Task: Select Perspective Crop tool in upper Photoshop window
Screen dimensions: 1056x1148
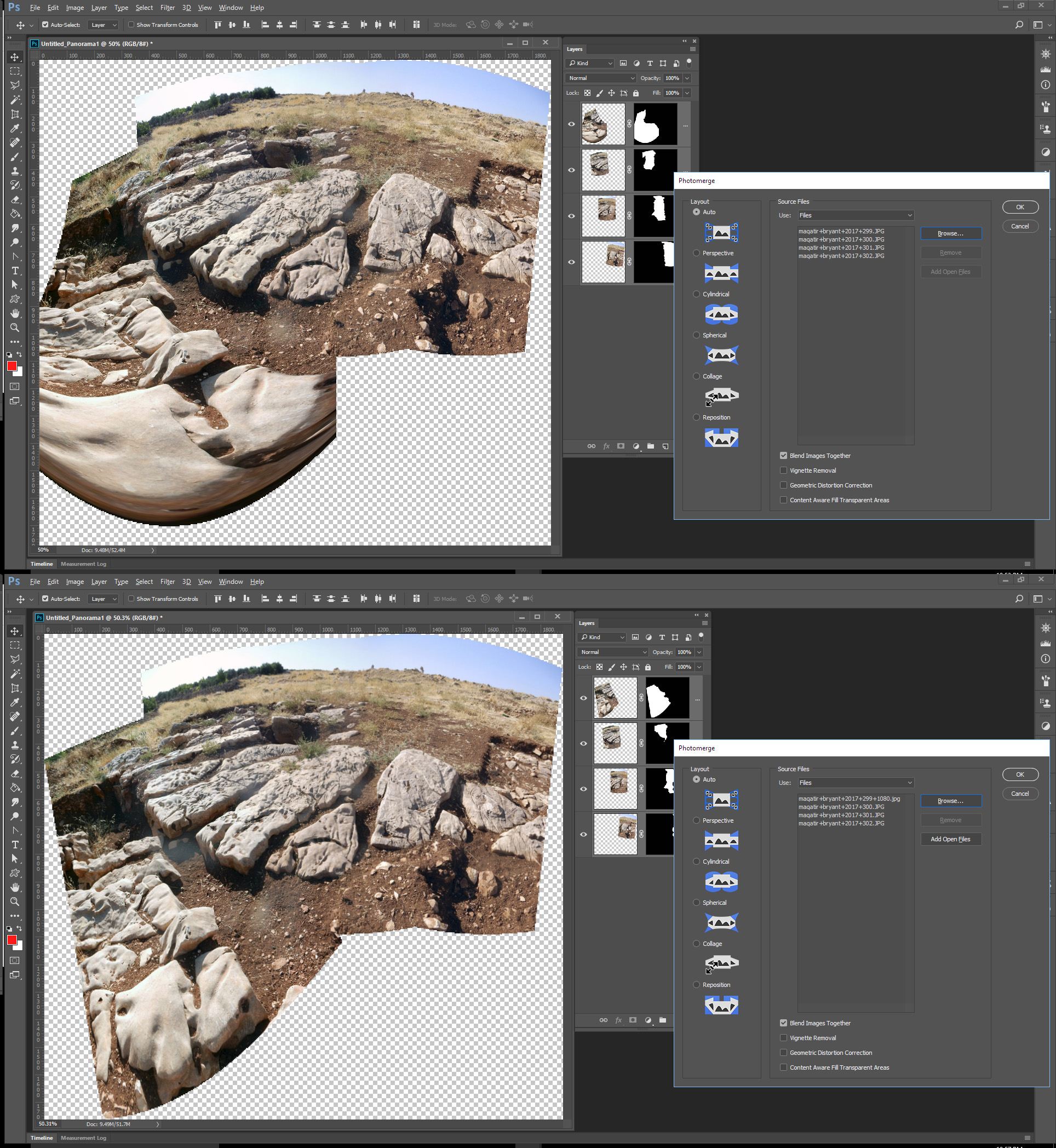Action: (x=15, y=114)
